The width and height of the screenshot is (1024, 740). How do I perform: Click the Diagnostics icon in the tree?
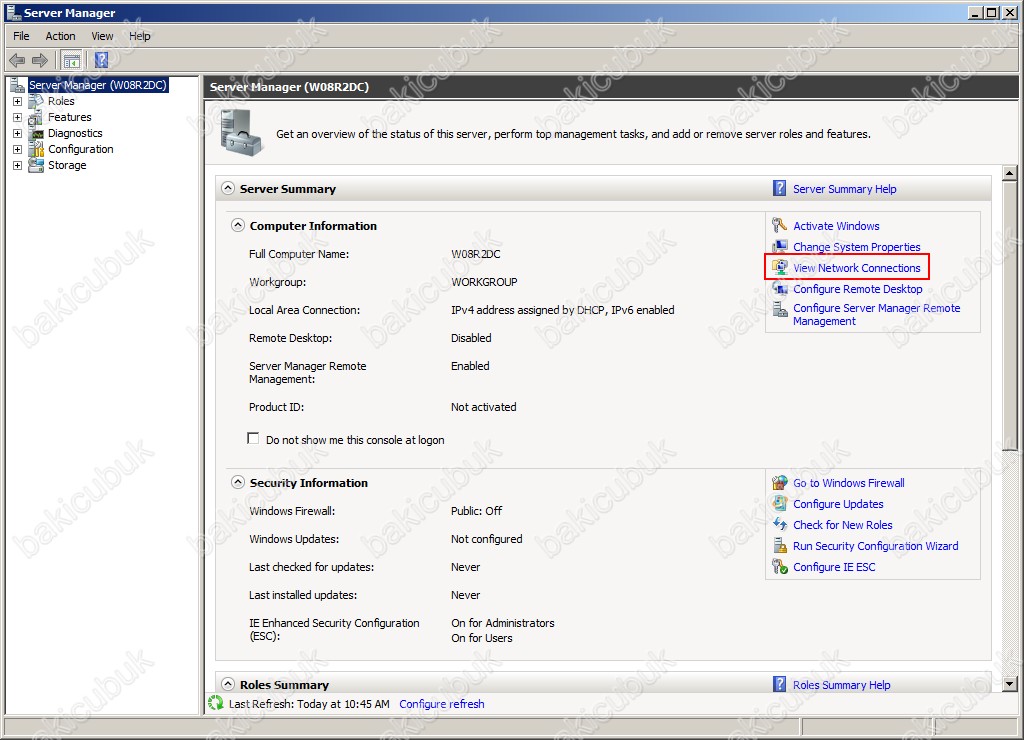point(36,133)
